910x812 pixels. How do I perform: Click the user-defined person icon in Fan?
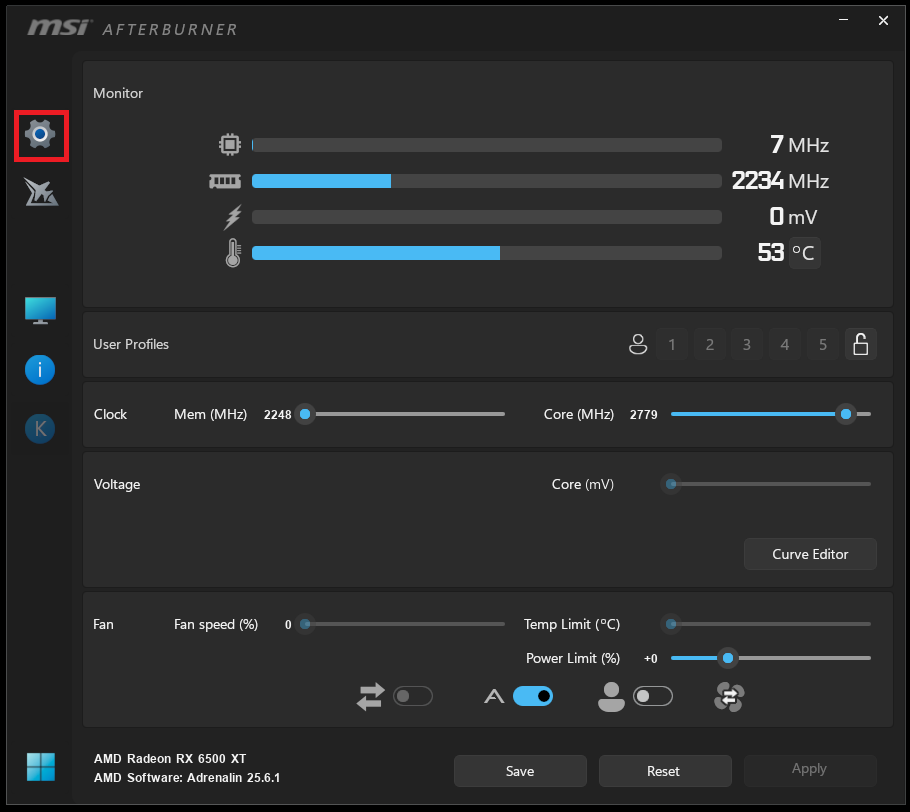[611, 696]
